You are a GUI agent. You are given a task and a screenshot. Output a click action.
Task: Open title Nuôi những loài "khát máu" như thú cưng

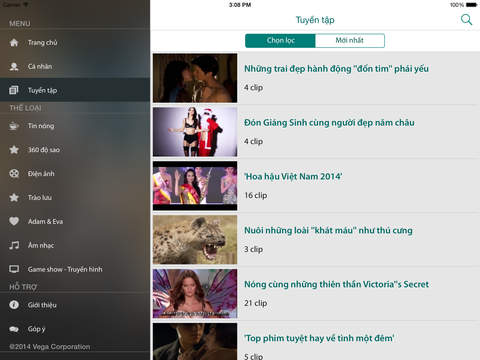[328, 230]
